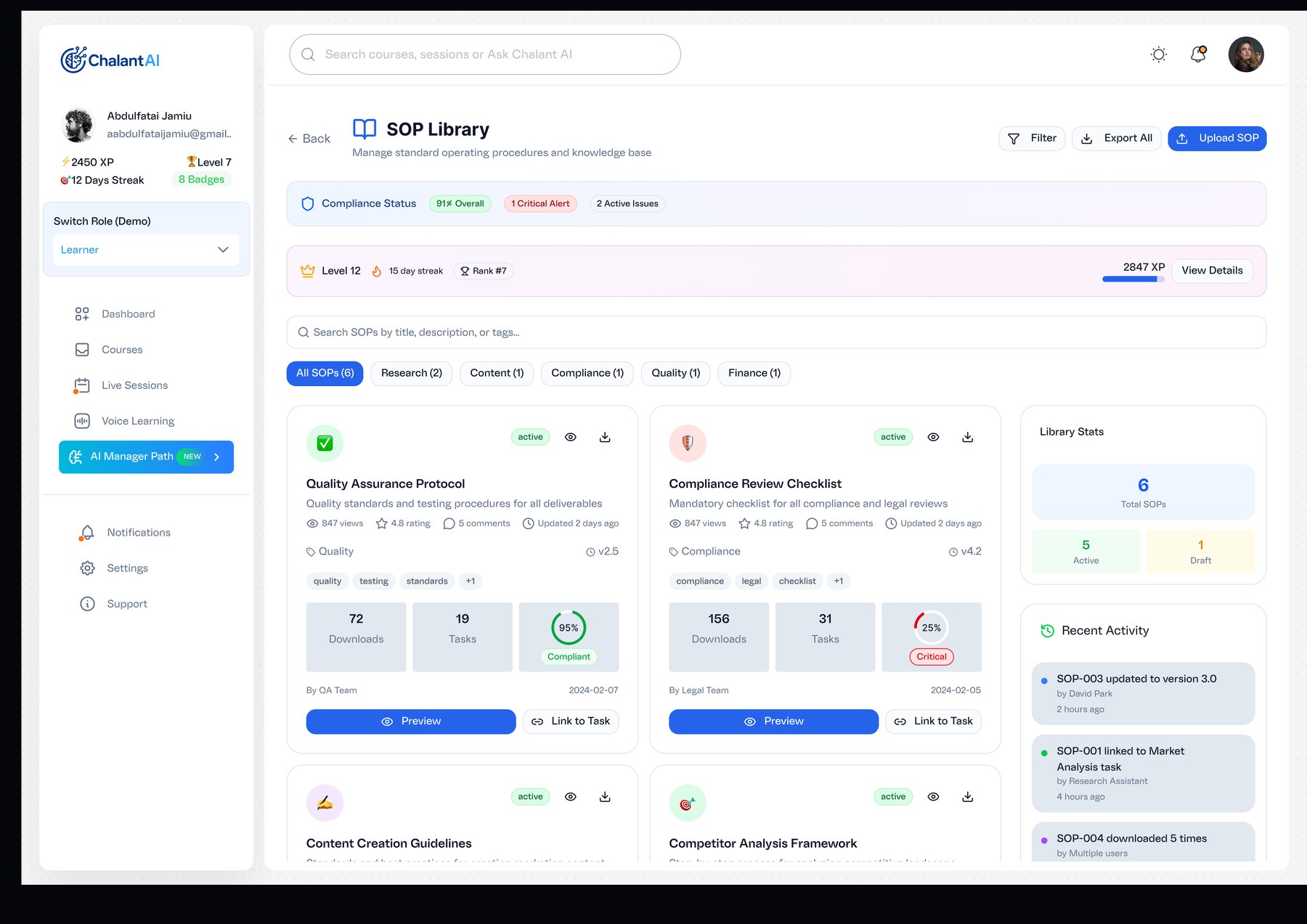
Task: Click the 15 day streak flame icon
Action: (377, 271)
